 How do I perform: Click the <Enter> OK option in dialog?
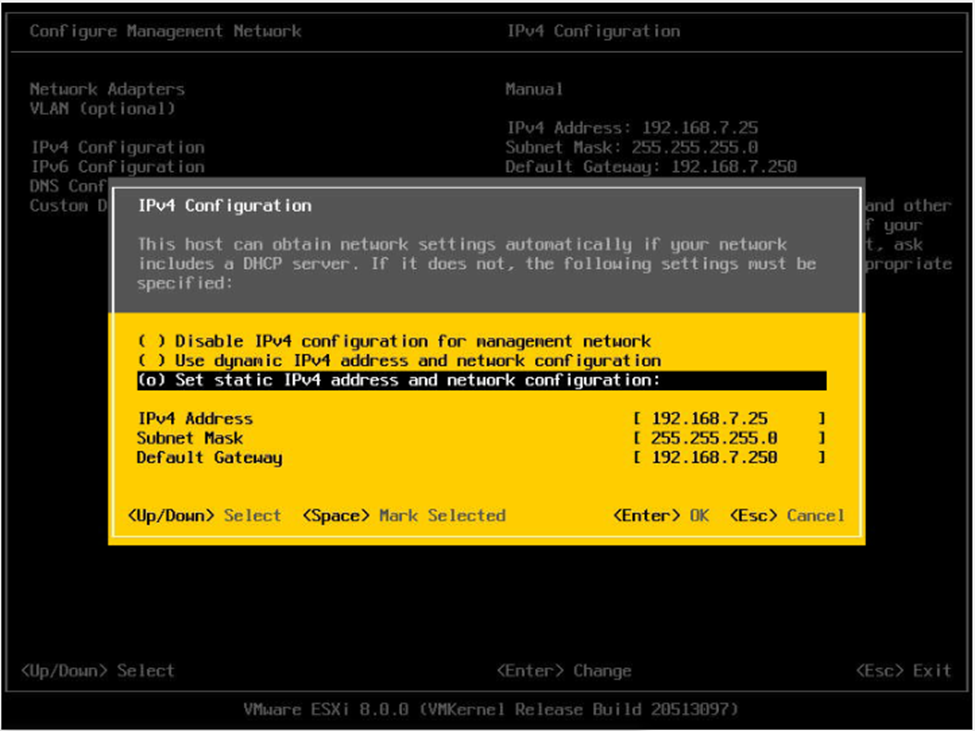(661, 515)
